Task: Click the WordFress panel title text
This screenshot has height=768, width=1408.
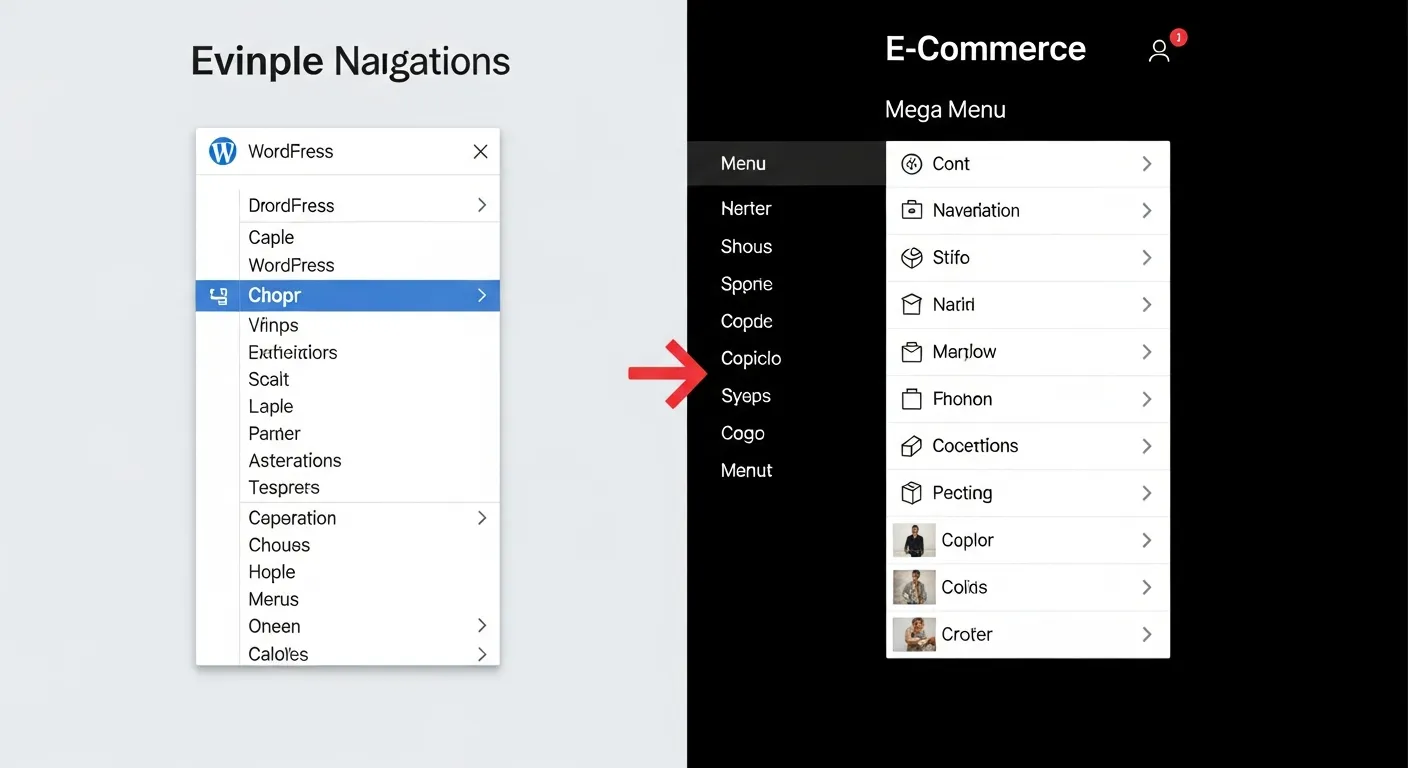Action: (290, 152)
